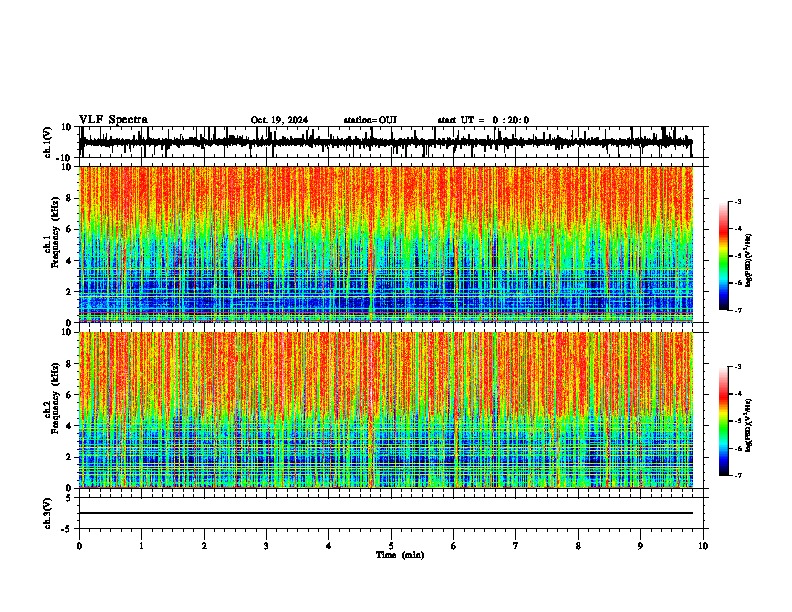
Task: Click the ch.2 spectrogram color scale bar
Action: click(723, 421)
